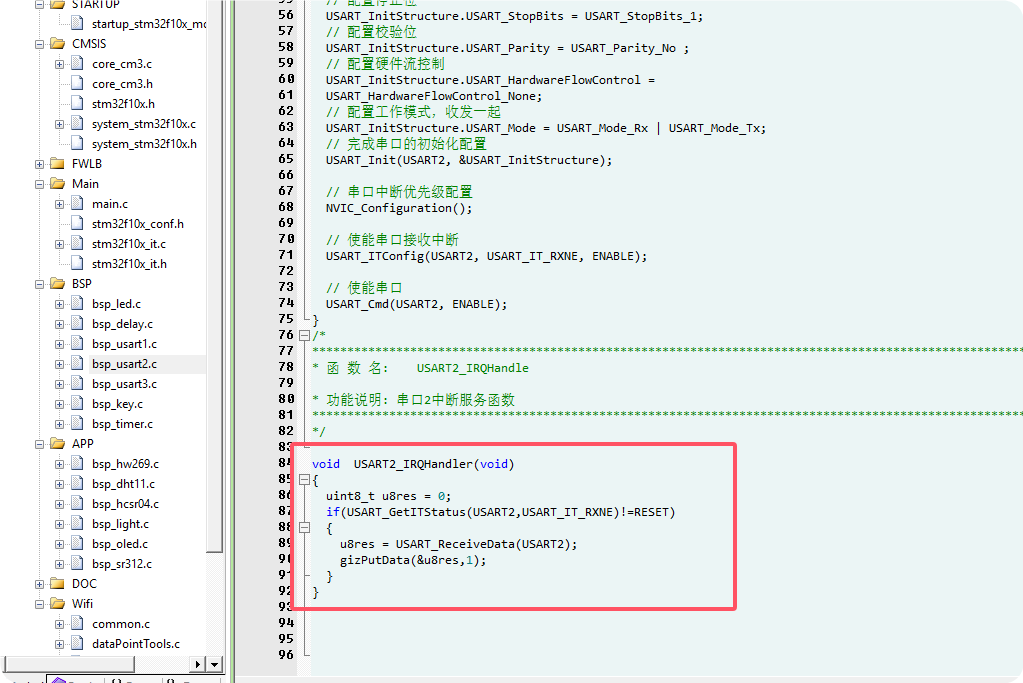Image resolution: width=1023 pixels, height=683 pixels.
Task: Click the common.c file icon
Action: [77, 624]
